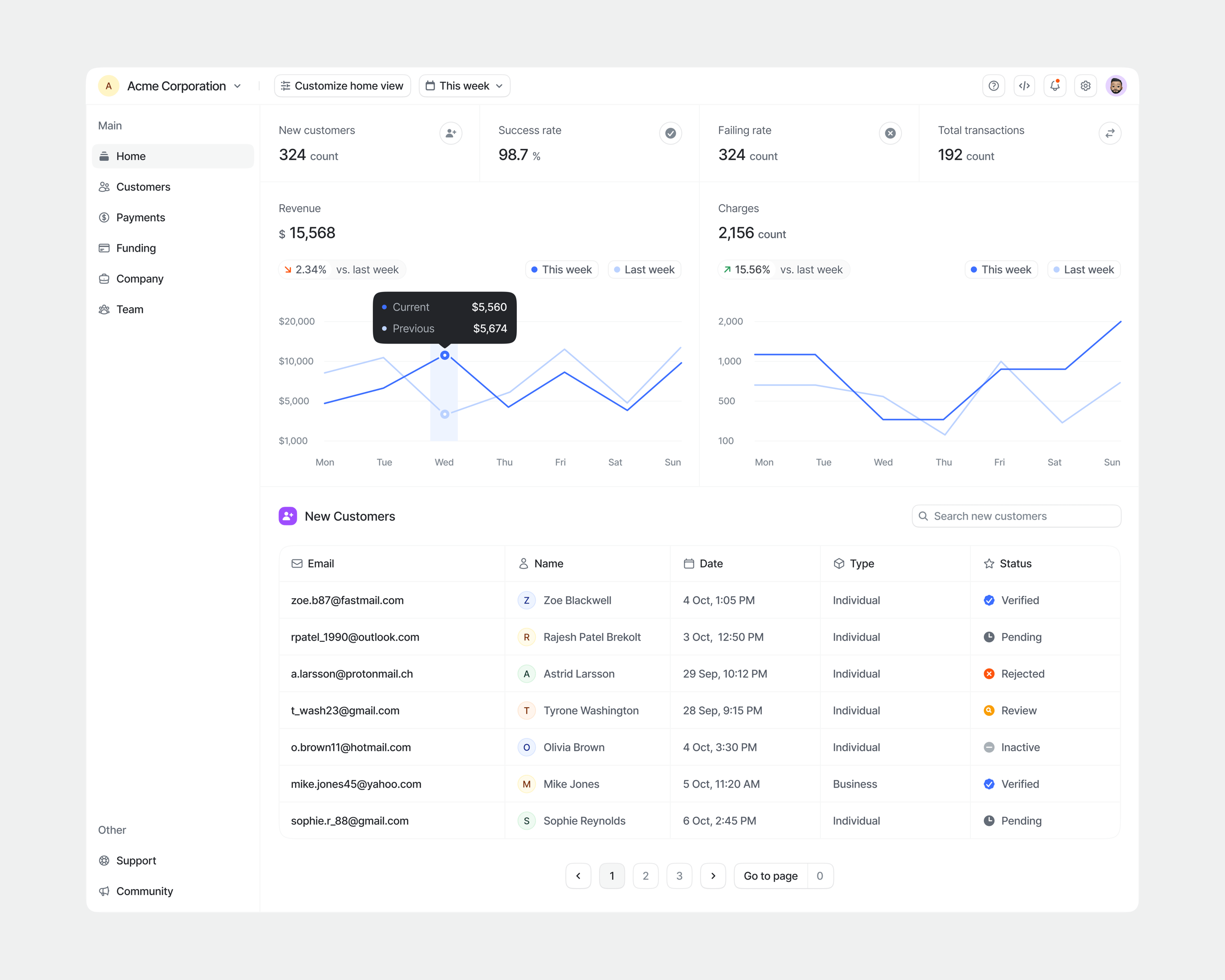Click the Rejected icon for Astrid Larsson
The image size is (1225, 980).
(989, 674)
